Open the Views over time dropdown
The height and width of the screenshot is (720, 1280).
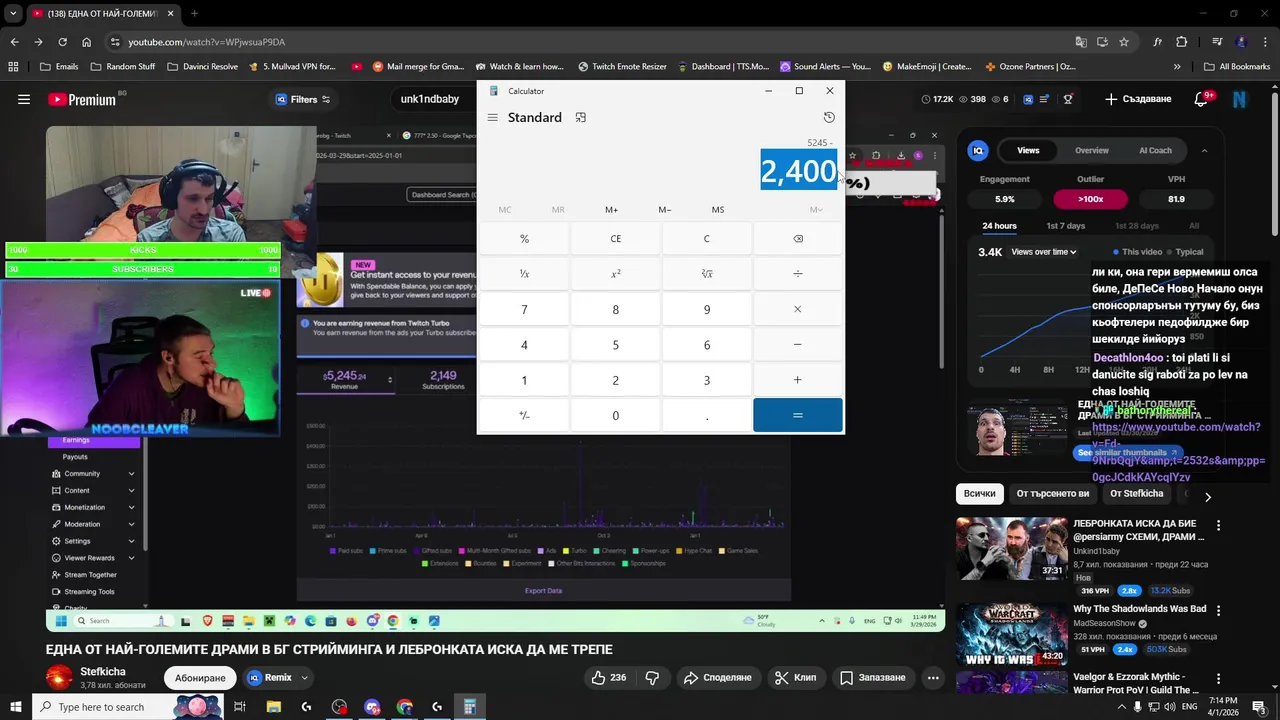click(x=1044, y=252)
